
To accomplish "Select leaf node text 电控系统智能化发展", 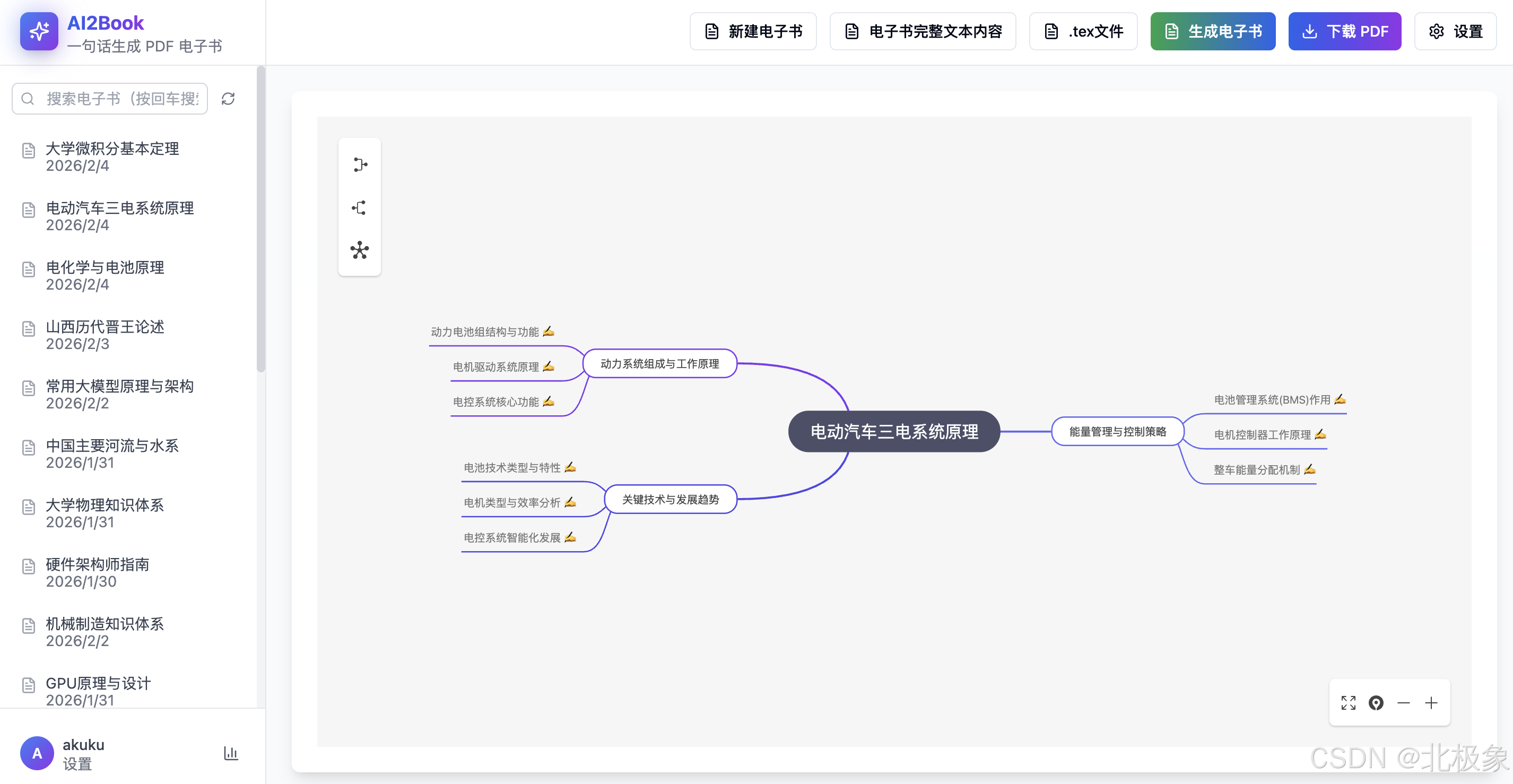I will pyautogui.click(x=512, y=537).
